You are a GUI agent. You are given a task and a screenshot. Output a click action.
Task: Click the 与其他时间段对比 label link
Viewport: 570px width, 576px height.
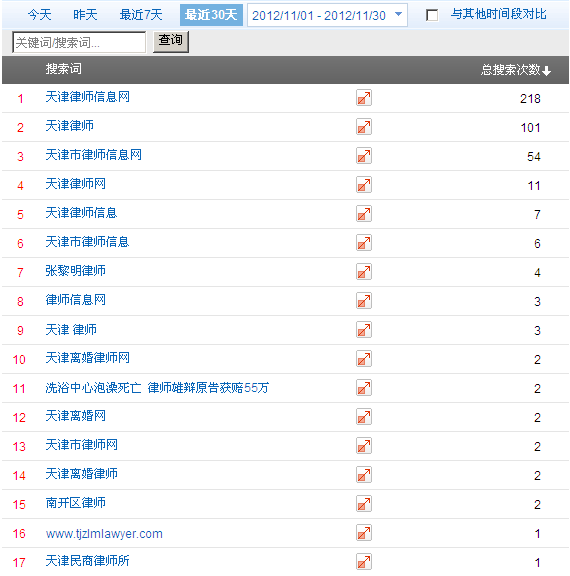pos(499,14)
